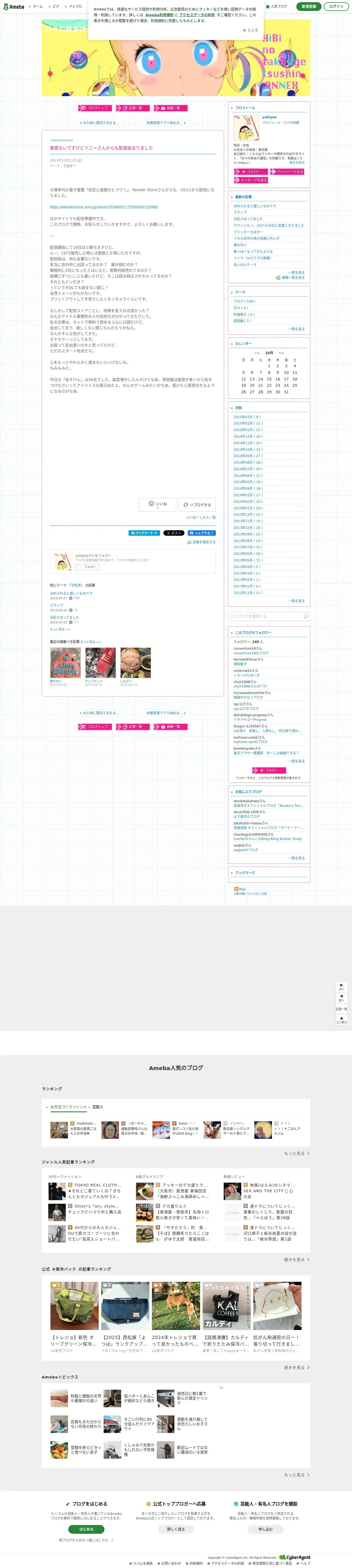This screenshot has width=352, height=1568.
Task: Click the いいね smiley button
Action: (x=158, y=504)
